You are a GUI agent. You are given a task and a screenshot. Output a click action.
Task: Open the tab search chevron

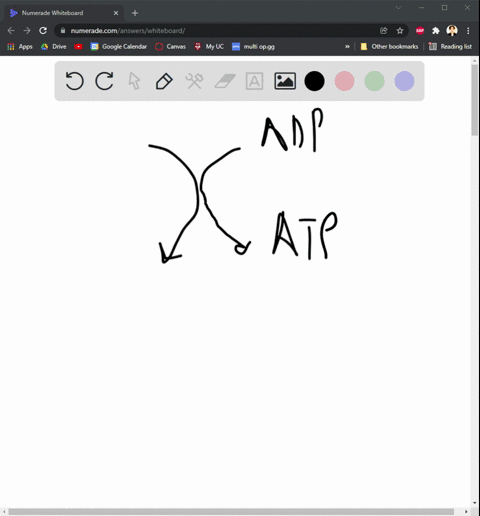[x=398, y=7]
